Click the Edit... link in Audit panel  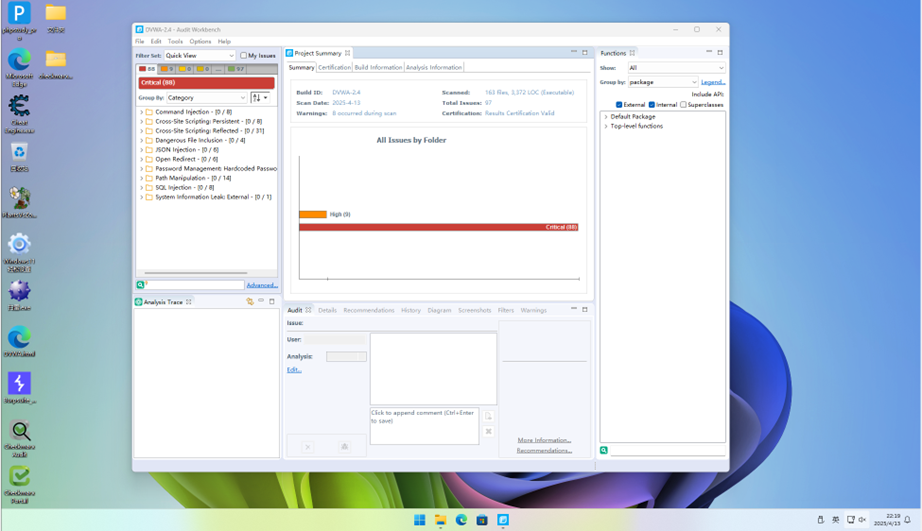[x=294, y=370]
